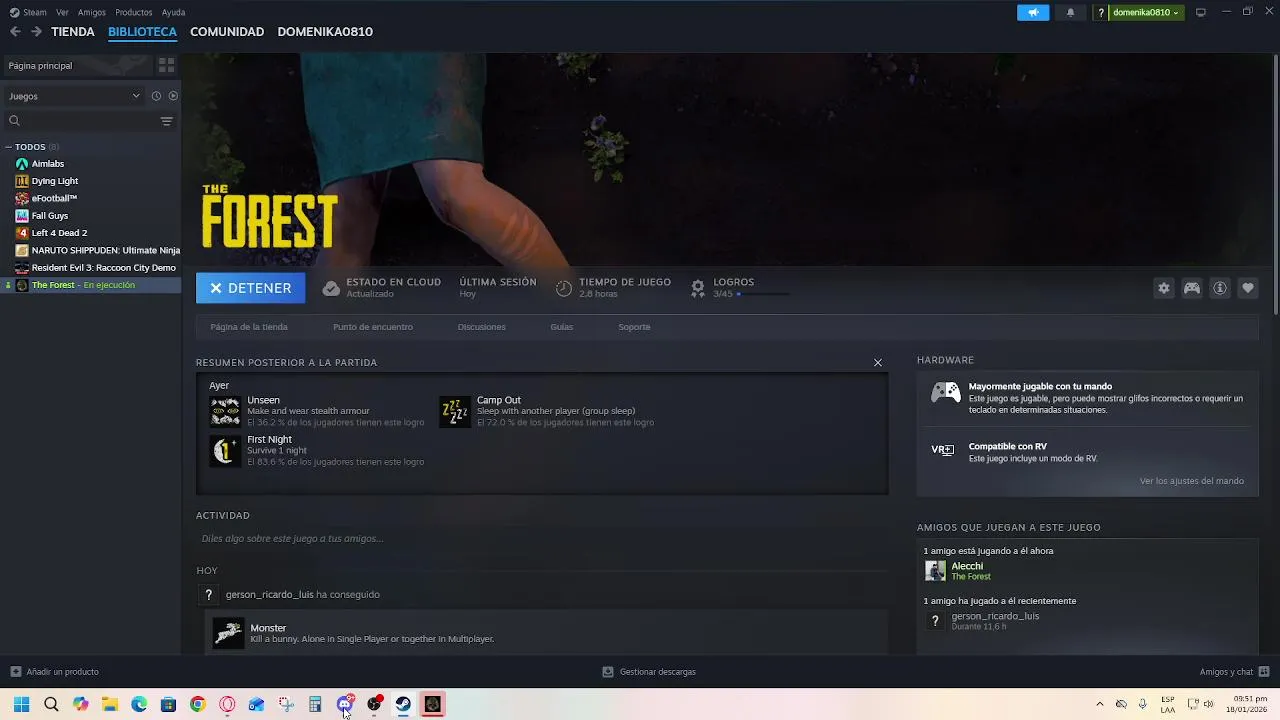Select The Forest running entry

[x=90, y=285]
